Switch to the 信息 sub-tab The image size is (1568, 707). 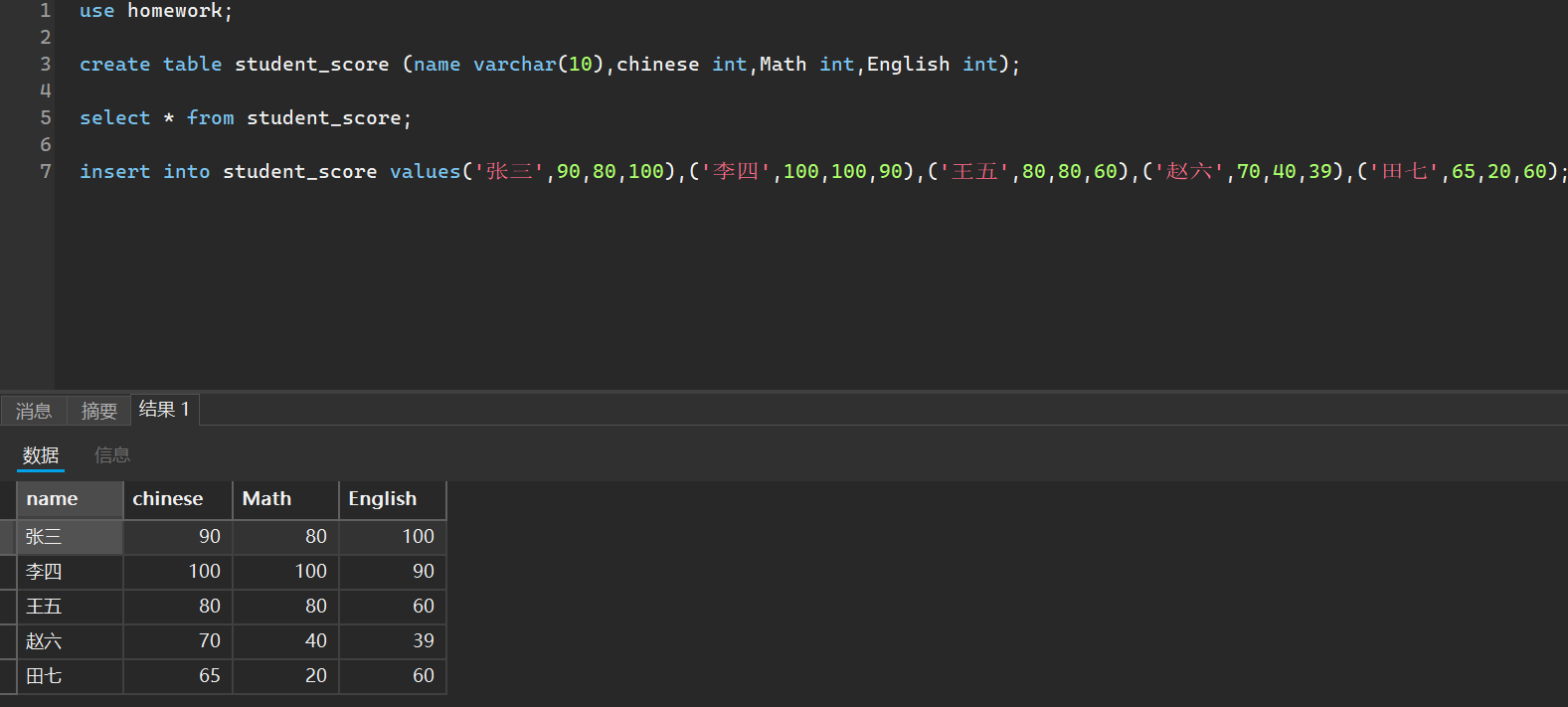(x=112, y=455)
